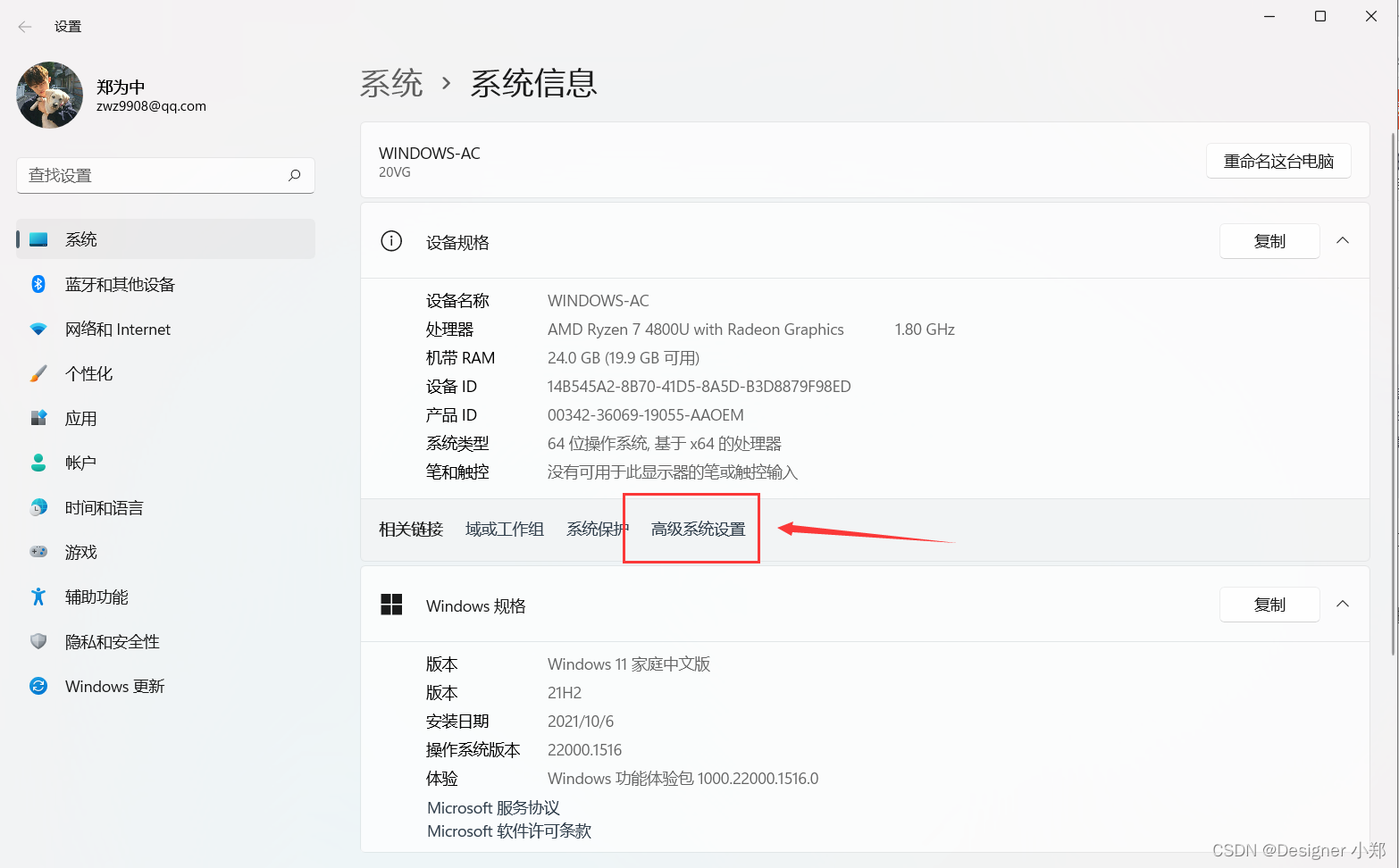Click 系统 breadcrumb in page title
The width and height of the screenshot is (1399, 868).
point(391,83)
